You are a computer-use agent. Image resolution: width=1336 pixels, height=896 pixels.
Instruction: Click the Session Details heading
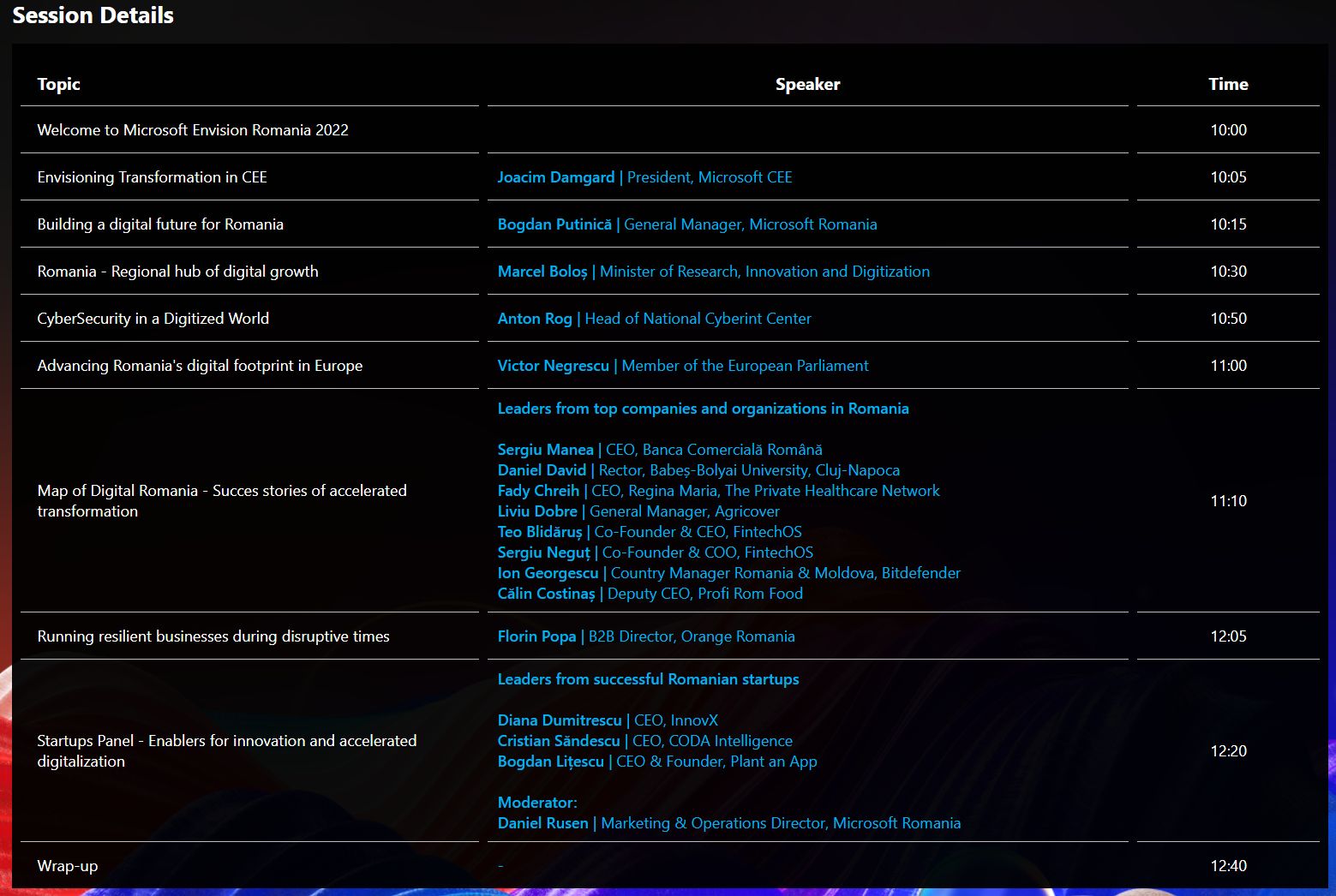(x=93, y=15)
